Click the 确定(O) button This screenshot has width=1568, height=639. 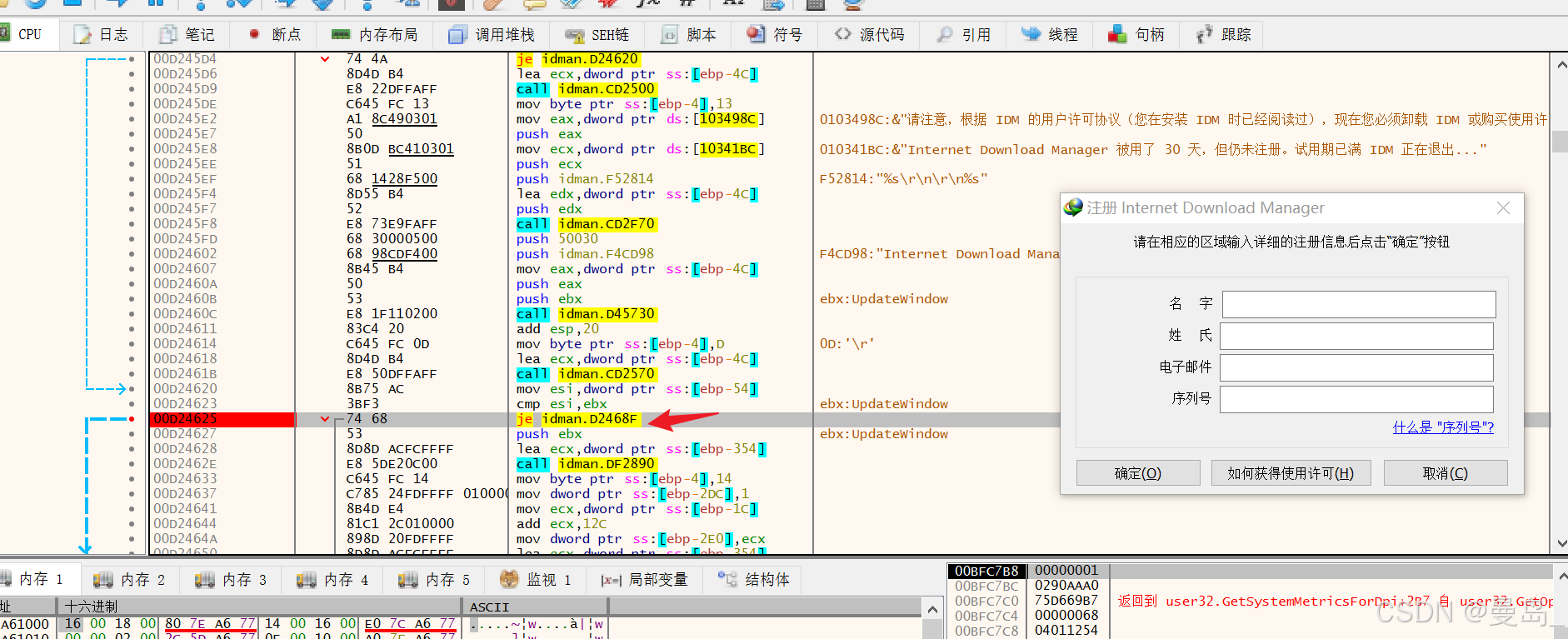click(x=1138, y=473)
